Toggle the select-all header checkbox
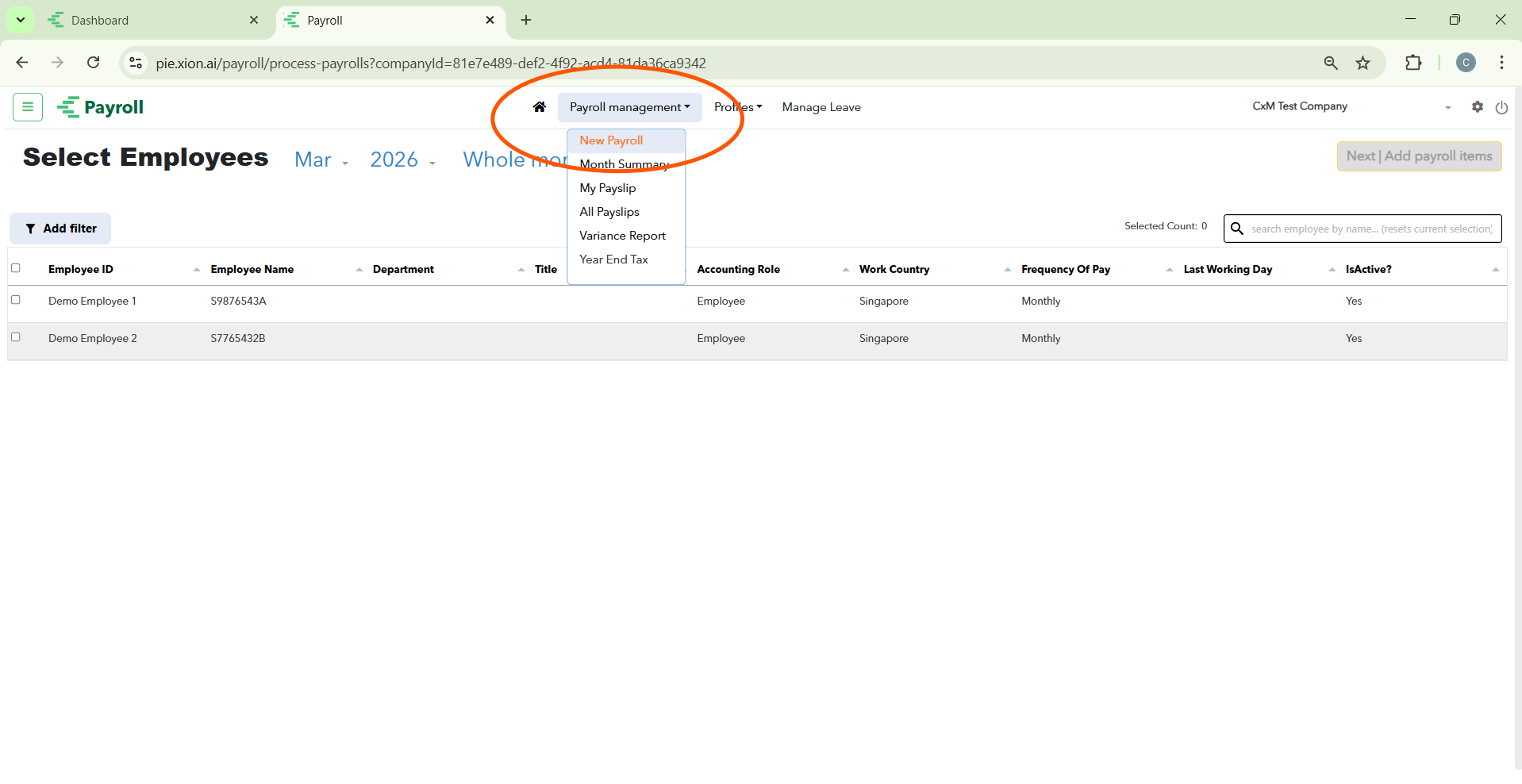Screen dimensions: 1522x784 (x=16, y=268)
